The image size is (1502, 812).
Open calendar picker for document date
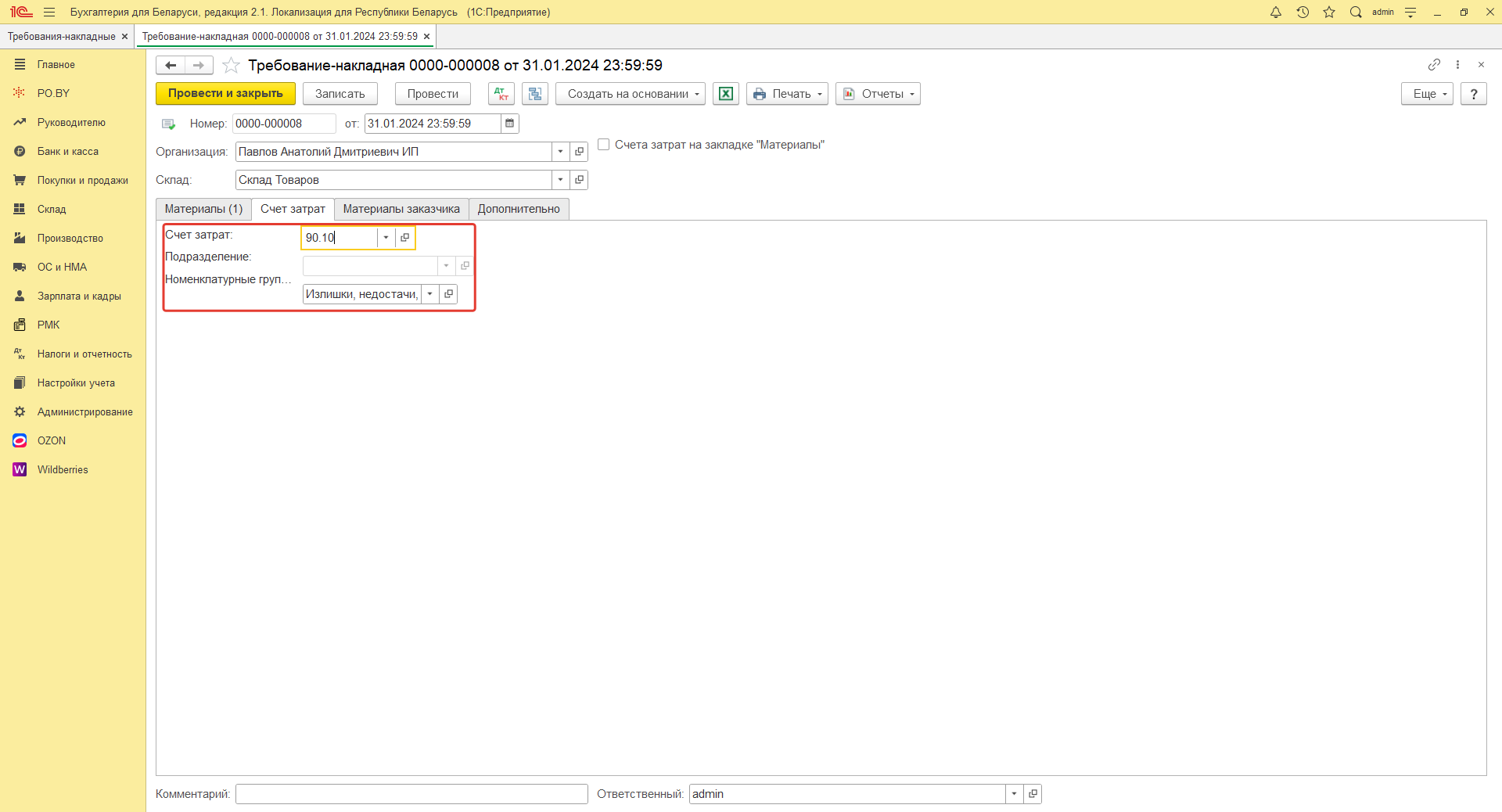[509, 124]
